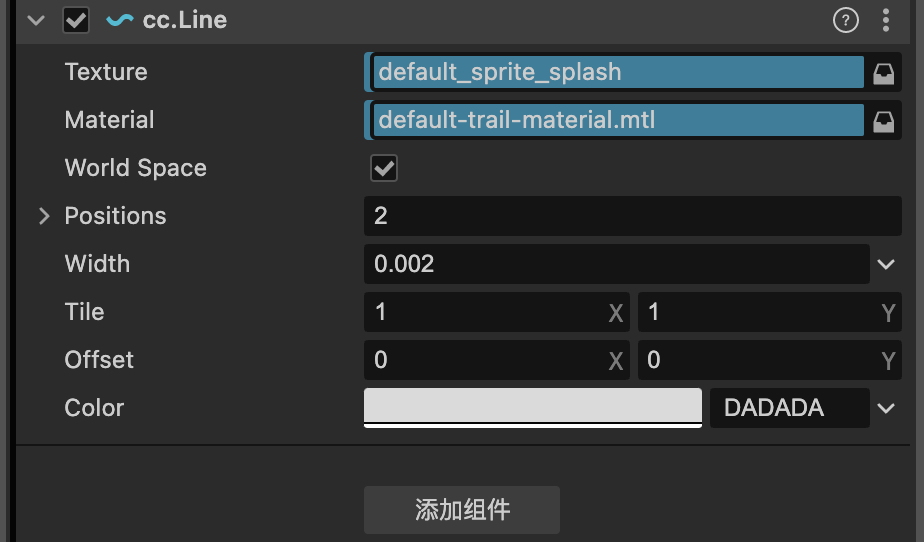
Task: Click the cc.Line component wave icon
Action: pyautogui.click(x=120, y=20)
